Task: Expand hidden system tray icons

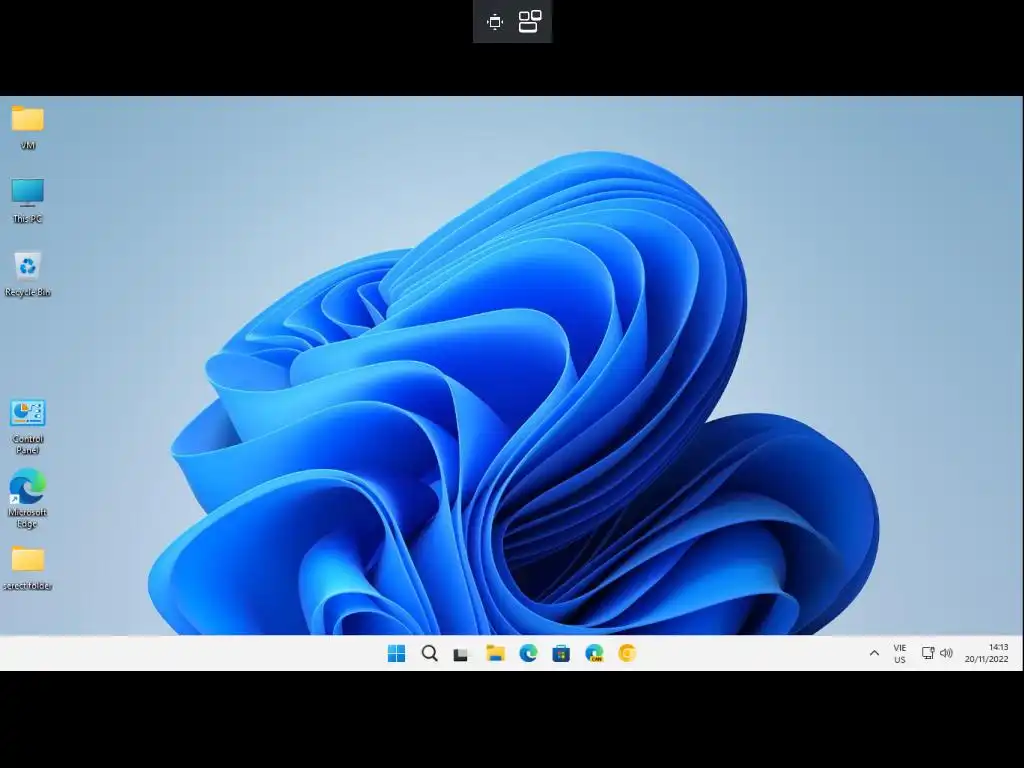Action: click(874, 653)
